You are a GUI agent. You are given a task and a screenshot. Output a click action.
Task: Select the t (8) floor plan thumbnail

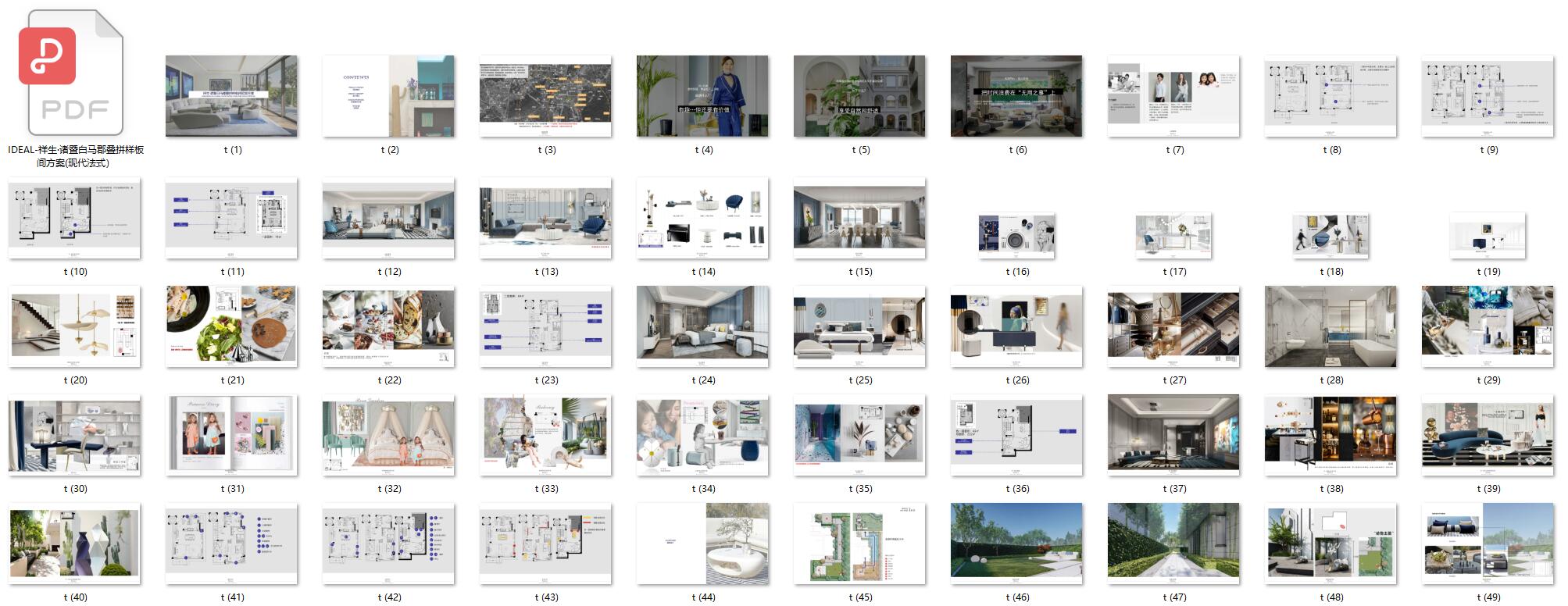pos(1330,96)
